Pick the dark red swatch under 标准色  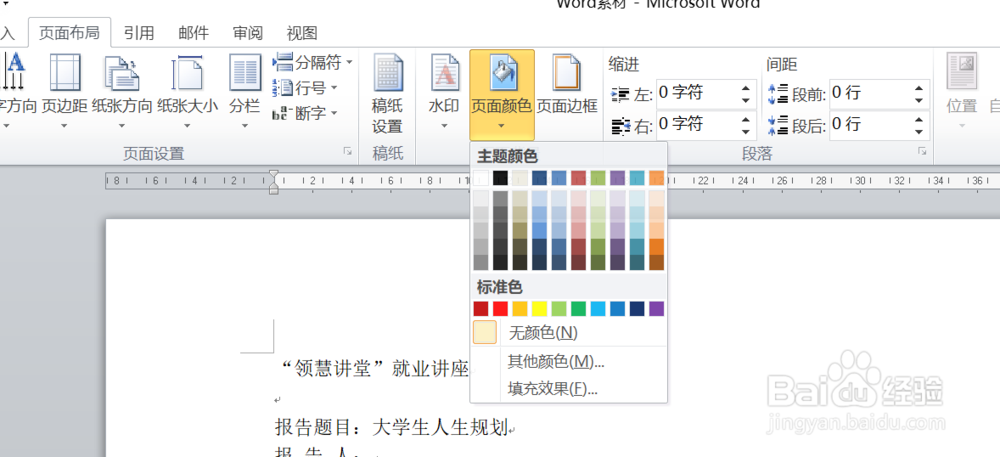(x=481, y=309)
